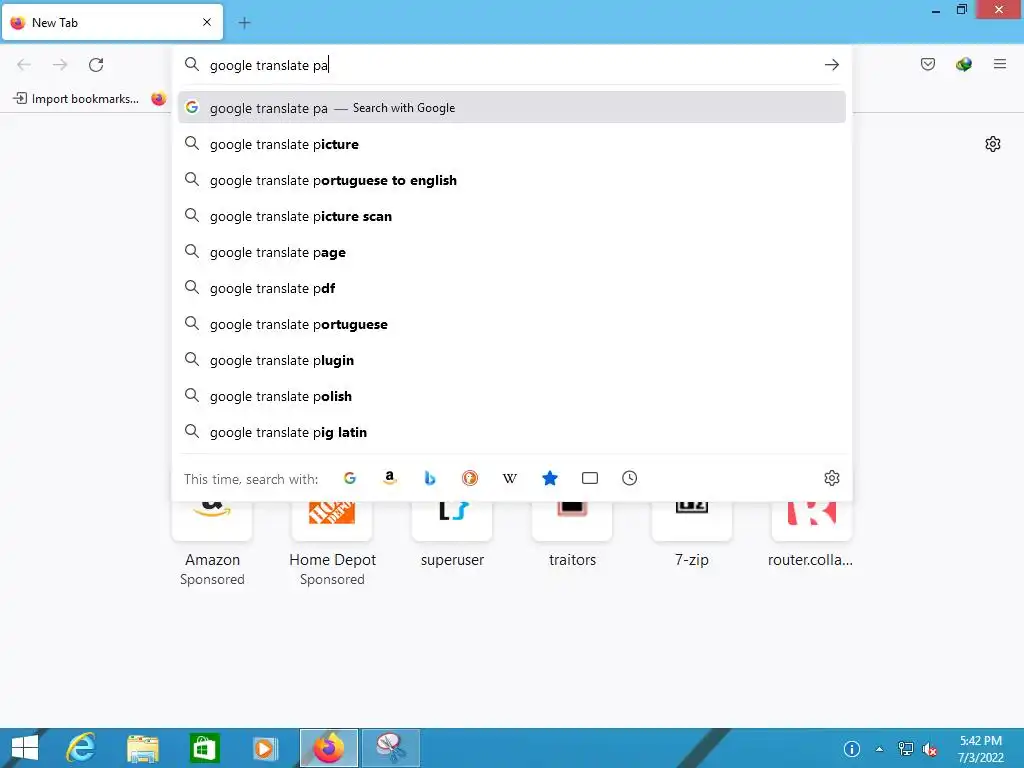Choose suggestion 'google translate portuguese'
This screenshot has height=768, width=1024.
click(x=511, y=323)
